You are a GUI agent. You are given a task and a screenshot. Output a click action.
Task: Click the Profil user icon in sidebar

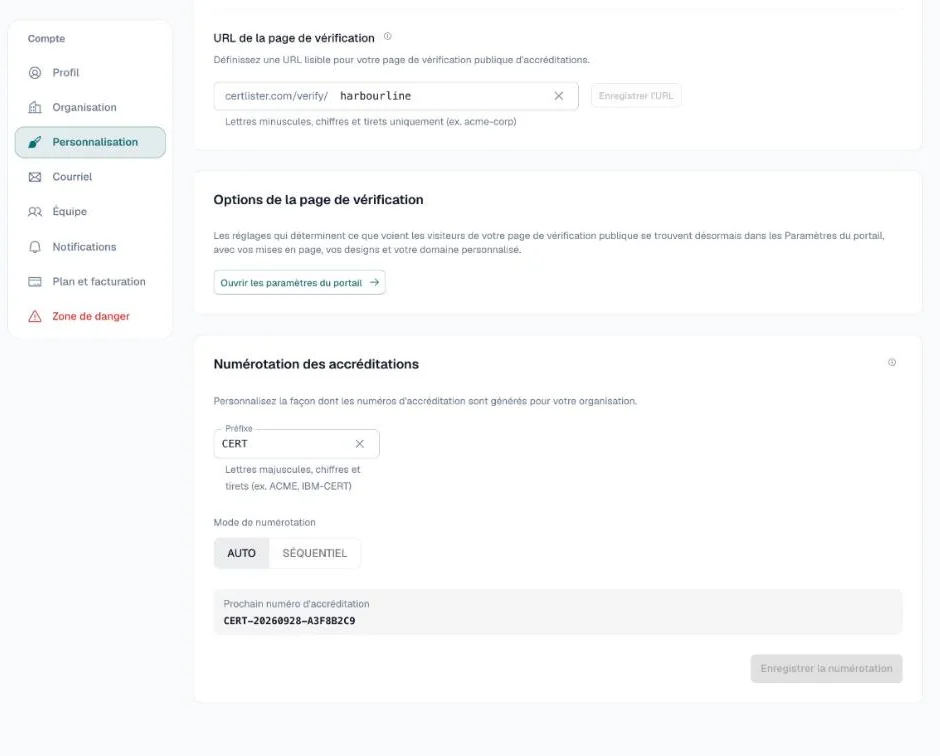point(35,73)
